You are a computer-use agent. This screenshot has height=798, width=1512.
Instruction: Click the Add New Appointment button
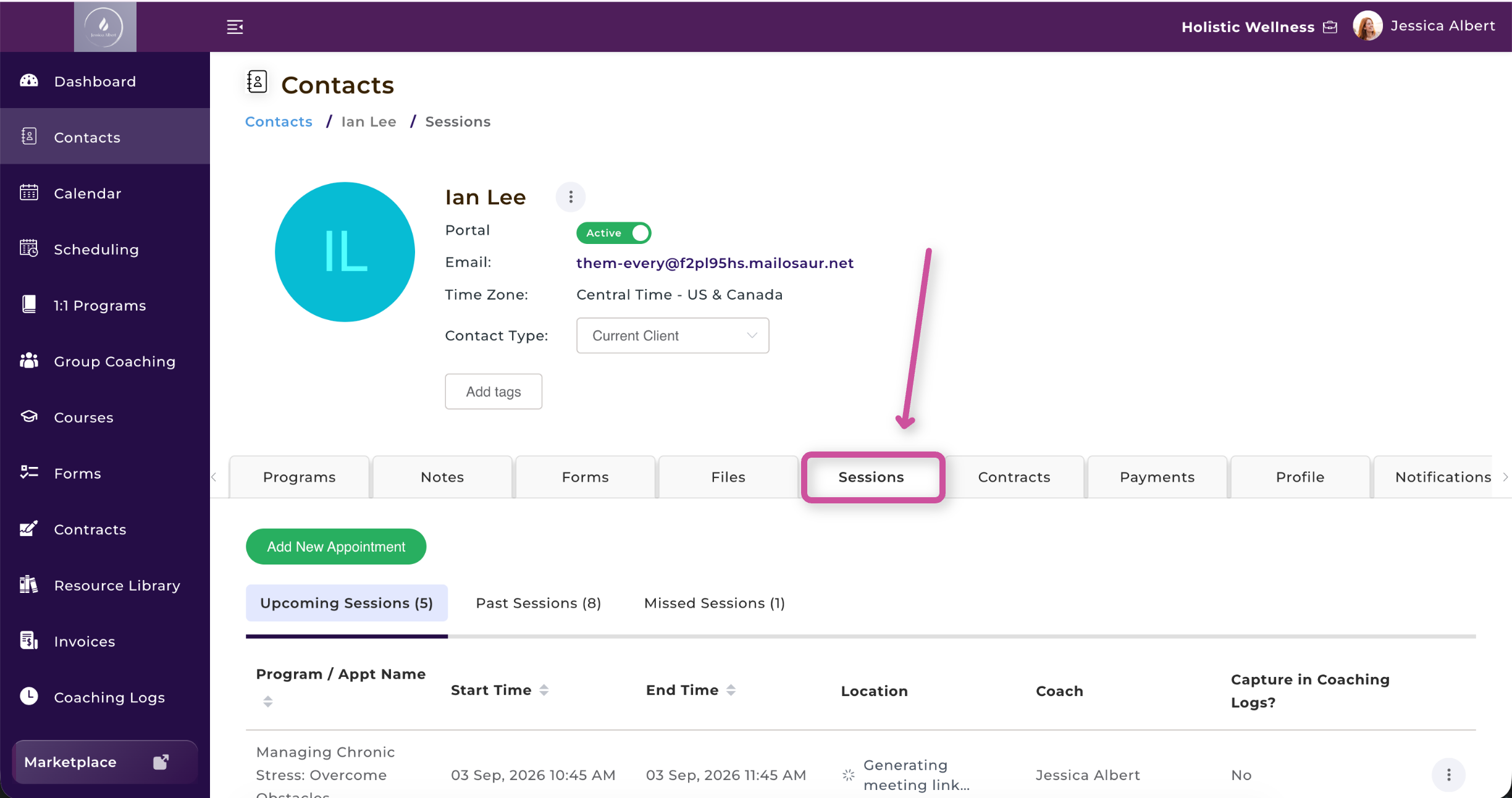(x=336, y=547)
